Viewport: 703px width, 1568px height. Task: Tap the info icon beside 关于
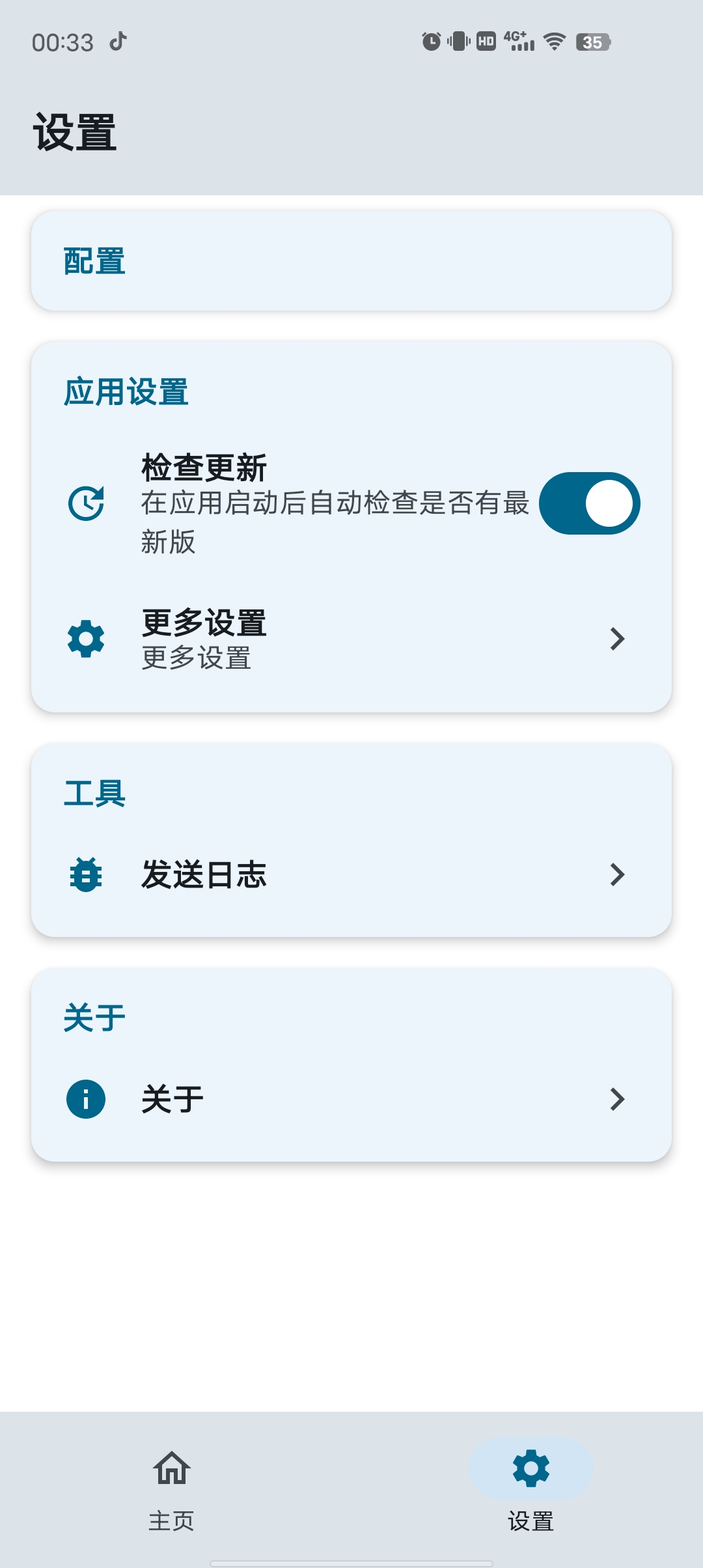pyautogui.click(x=86, y=1099)
